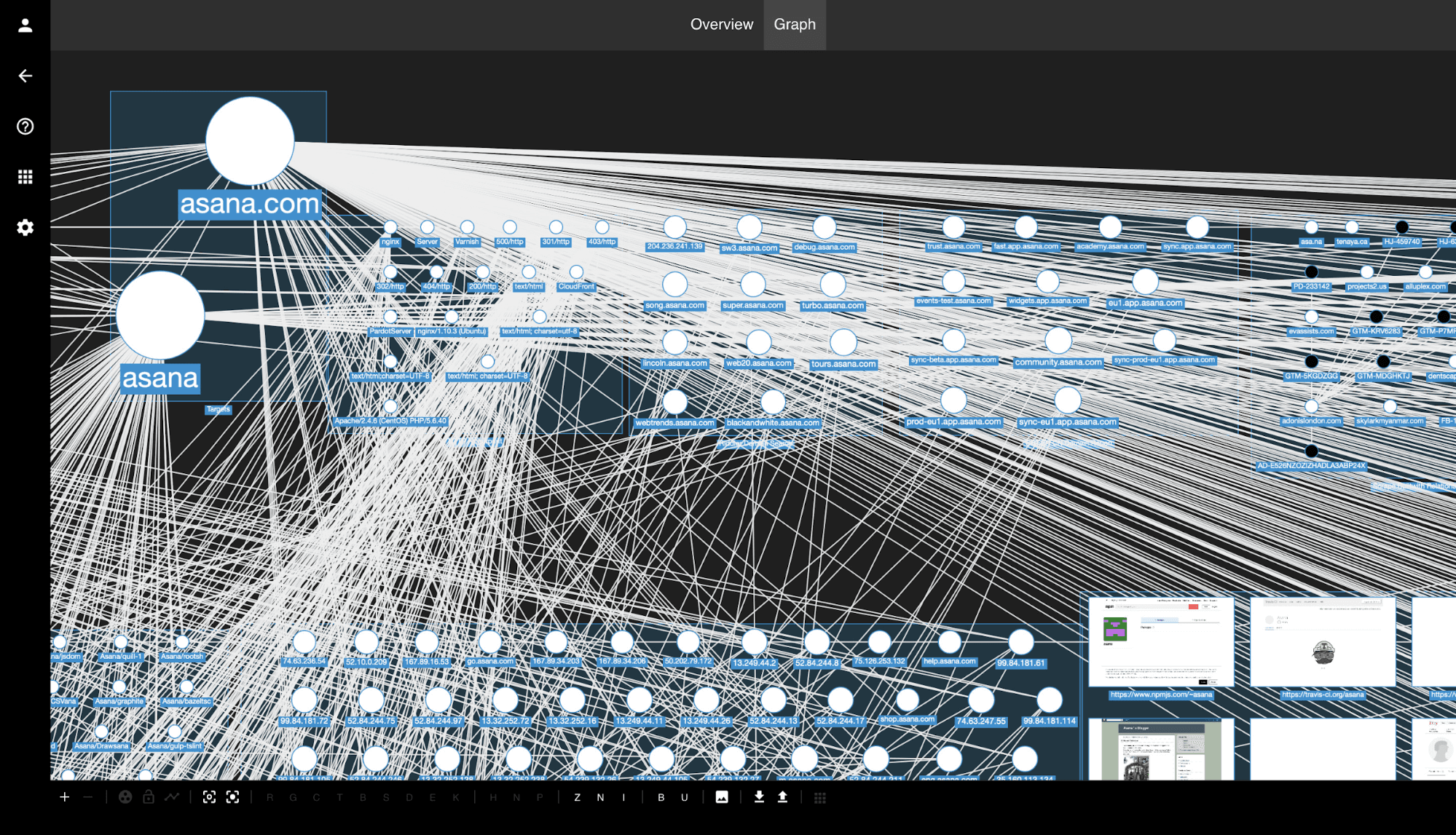
Task: Click the 99.84.181.61 label
Action: (1021, 663)
